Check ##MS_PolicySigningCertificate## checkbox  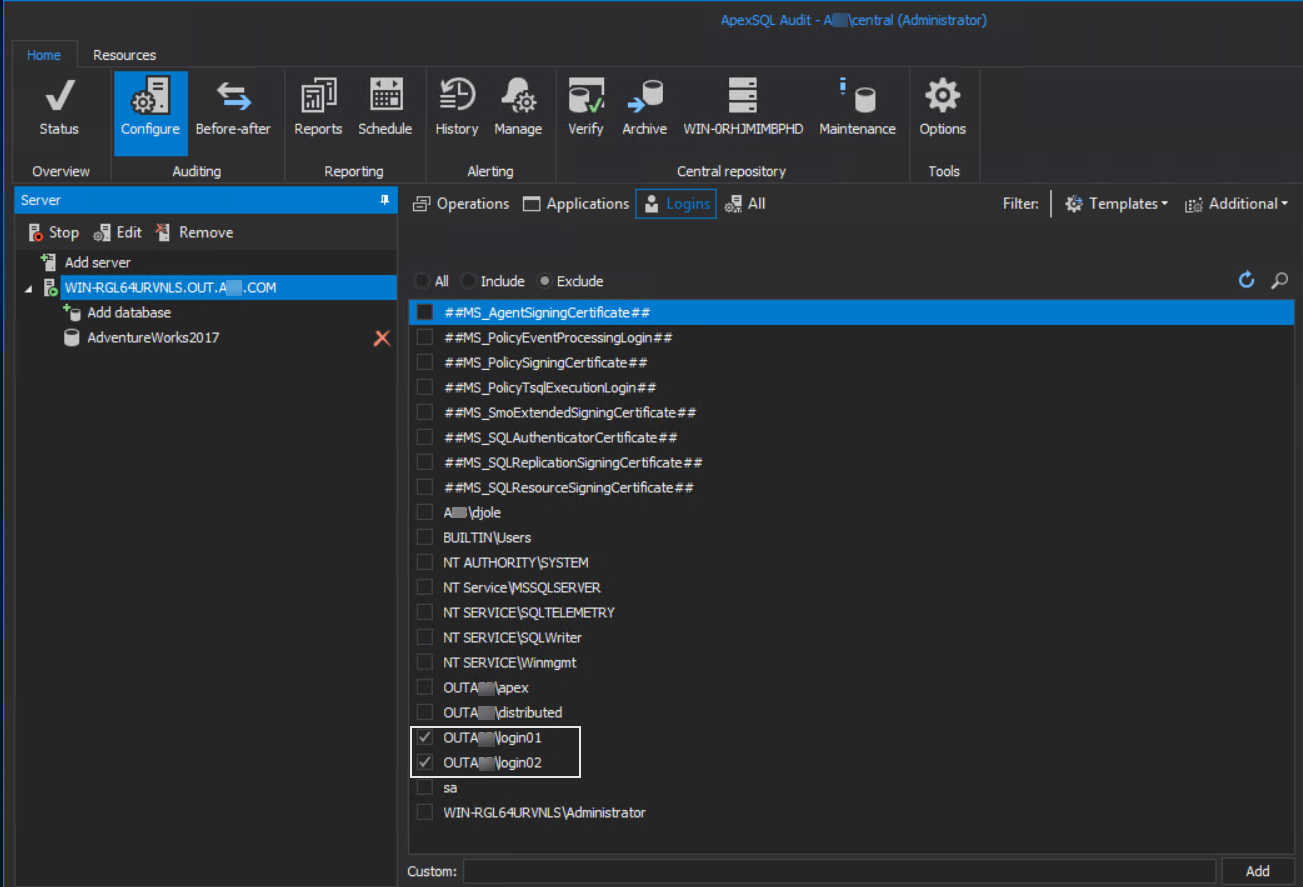click(x=425, y=362)
